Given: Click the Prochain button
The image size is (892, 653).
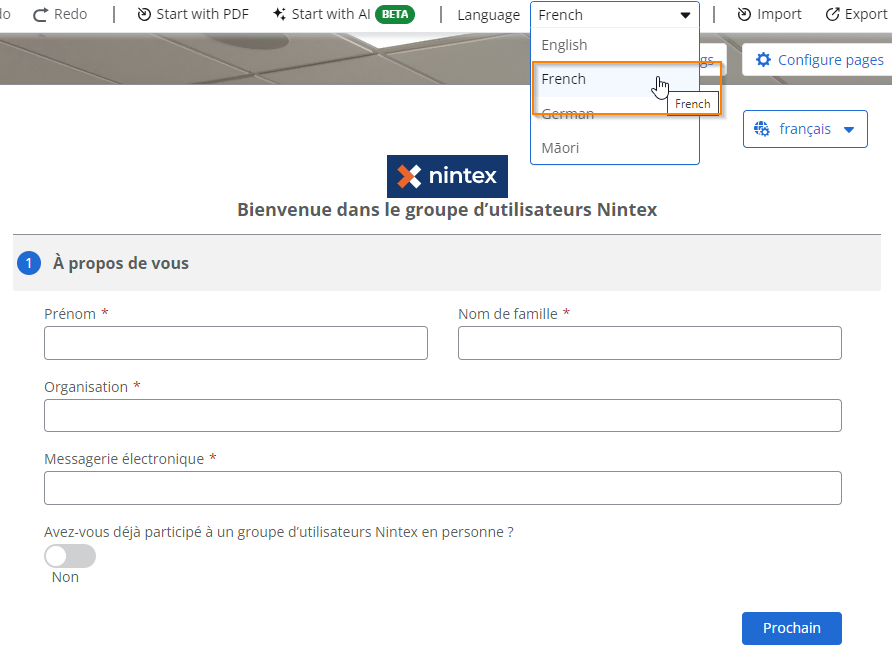Looking at the screenshot, I should [x=791, y=628].
